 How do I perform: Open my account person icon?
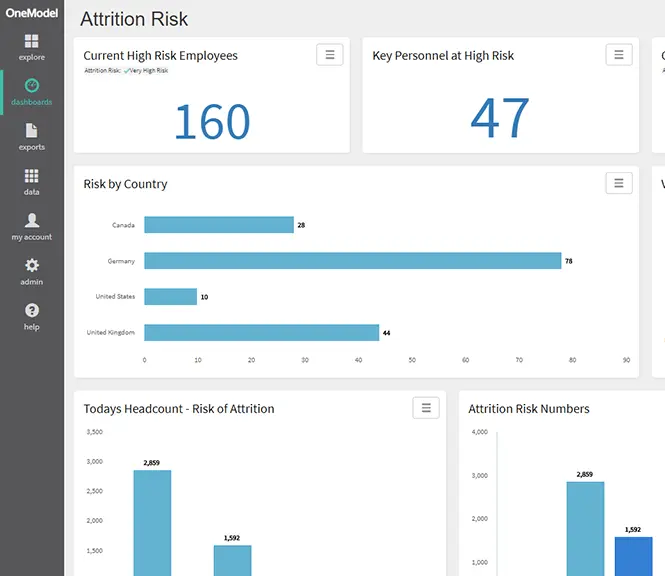[x=32, y=221]
